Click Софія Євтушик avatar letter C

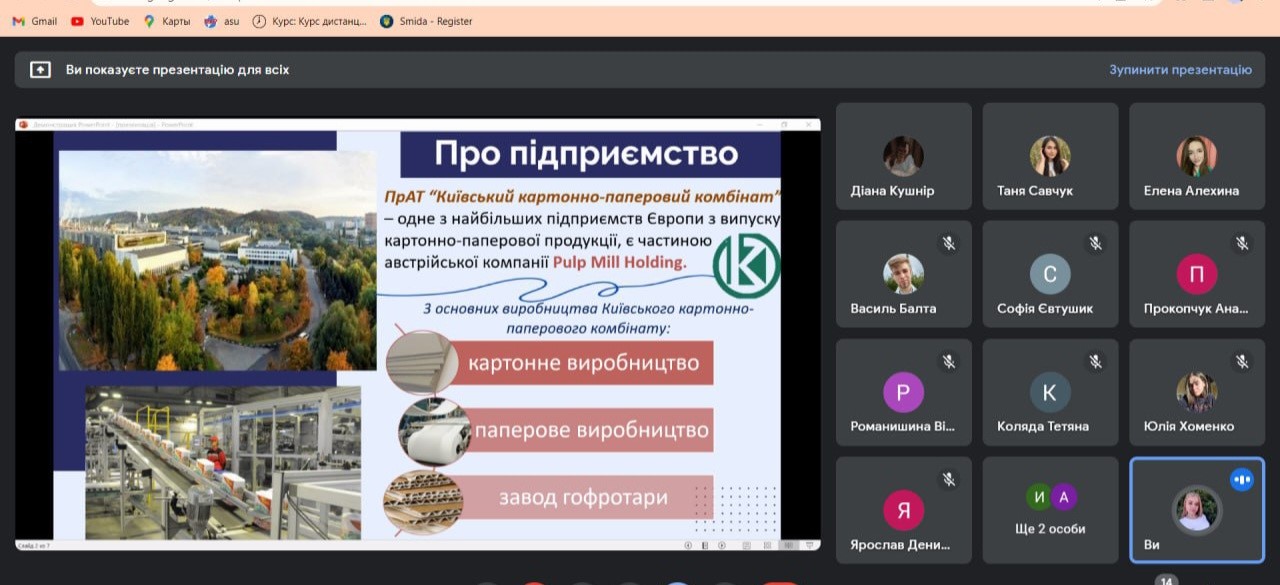pyautogui.click(x=1050, y=274)
